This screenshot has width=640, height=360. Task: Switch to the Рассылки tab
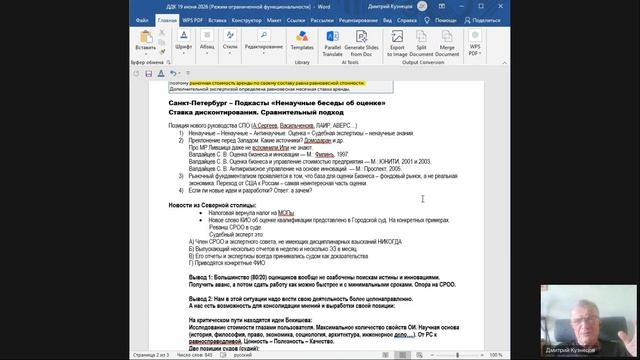click(x=322, y=20)
